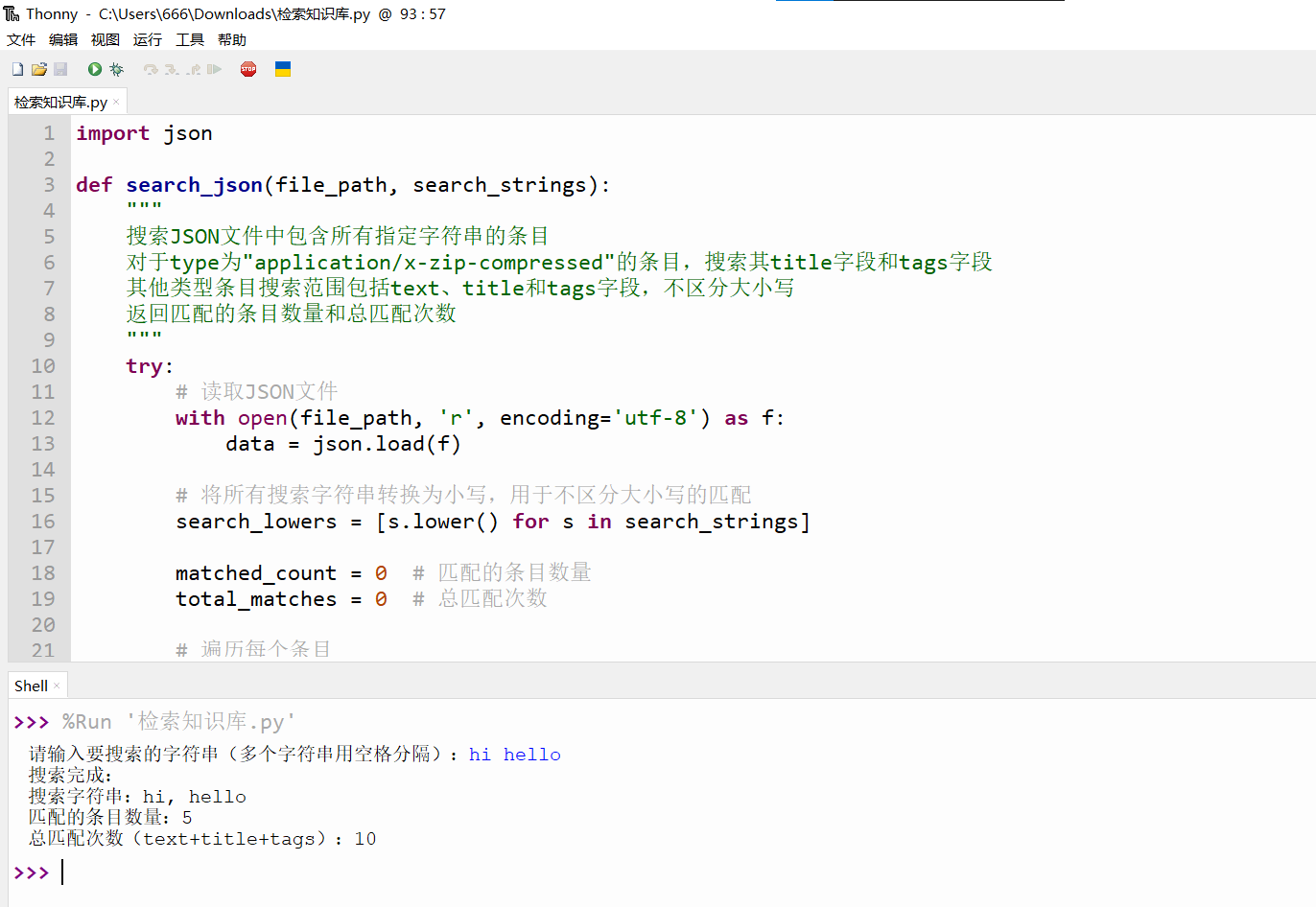Click the Ukraine flag icon in the toolbar
This screenshot has width=1316, height=907.
click(283, 69)
